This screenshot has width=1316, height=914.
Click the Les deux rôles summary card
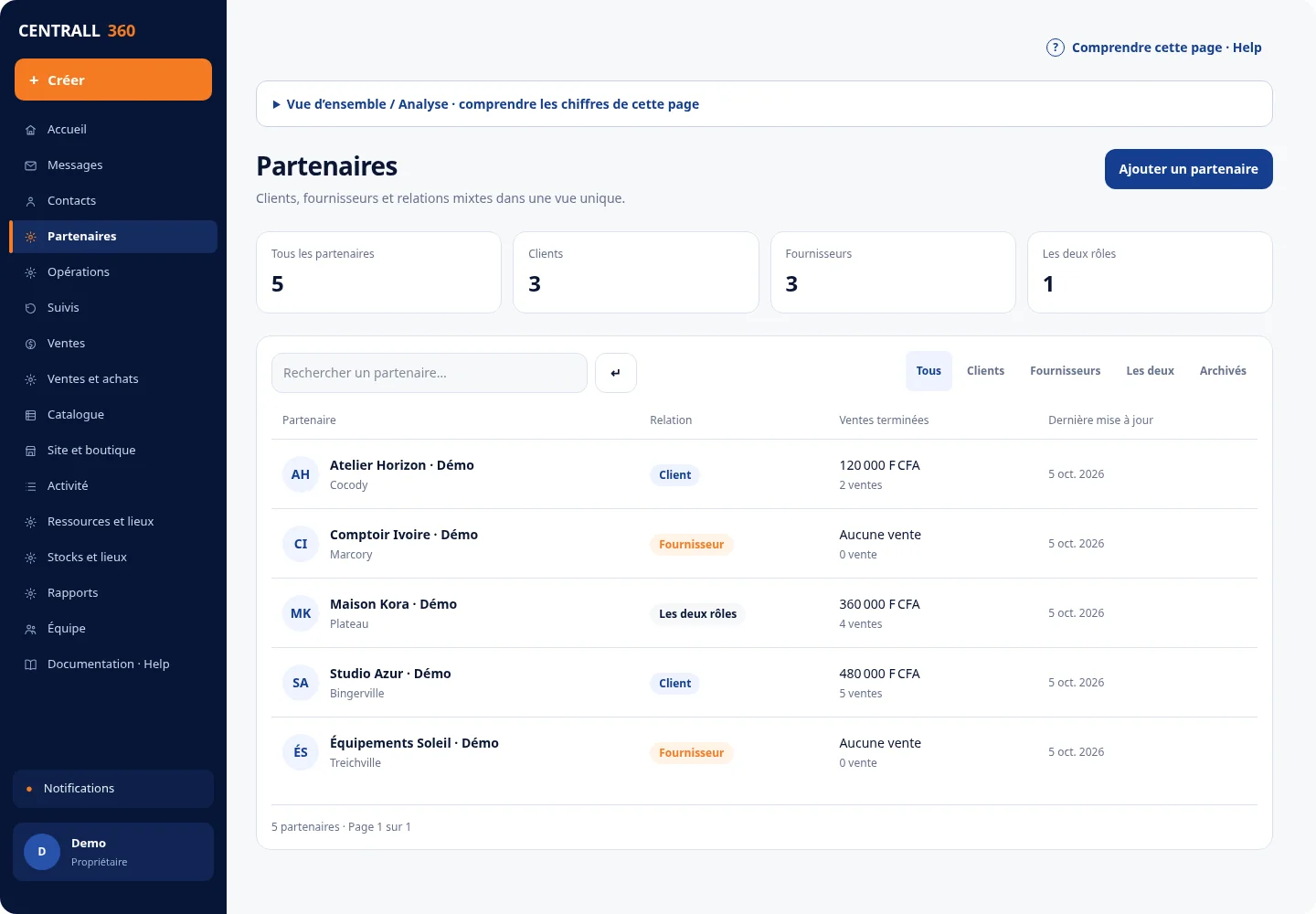click(1150, 272)
